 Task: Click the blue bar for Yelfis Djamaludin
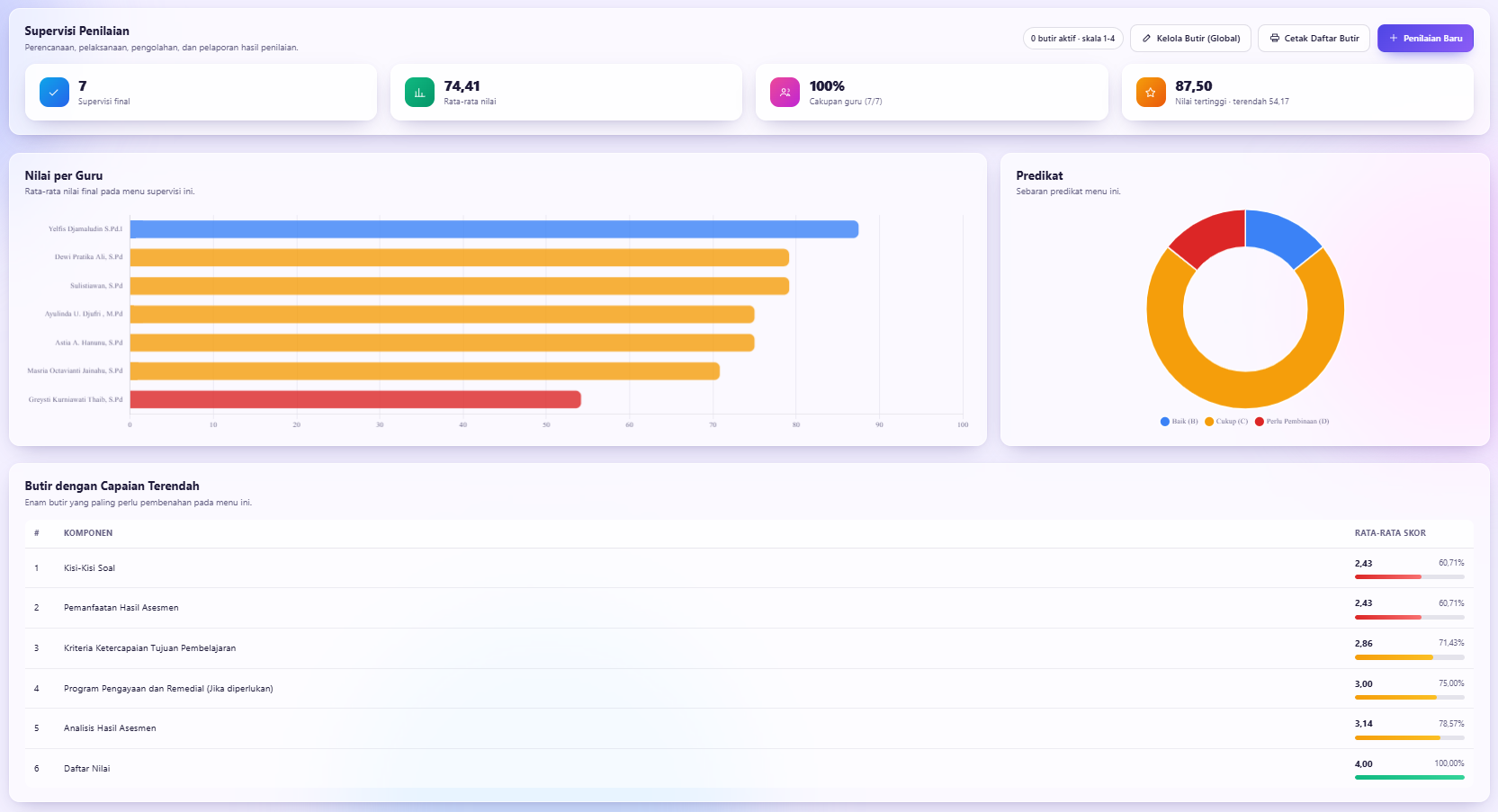pos(494,229)
